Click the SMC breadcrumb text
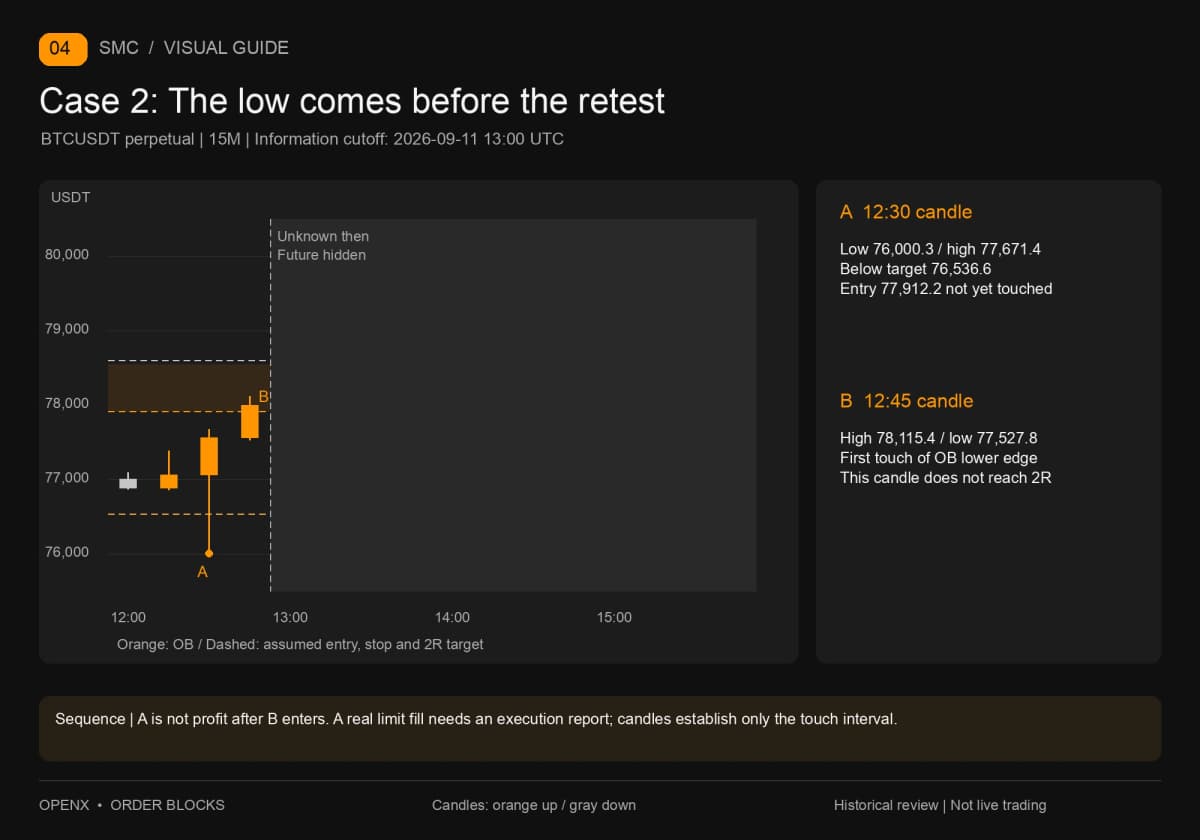 pyautogui.click(x=119, y=48)
